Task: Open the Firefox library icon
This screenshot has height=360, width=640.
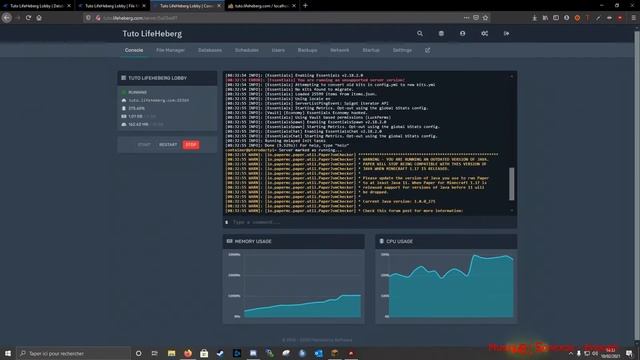Action: coord(545,18)
